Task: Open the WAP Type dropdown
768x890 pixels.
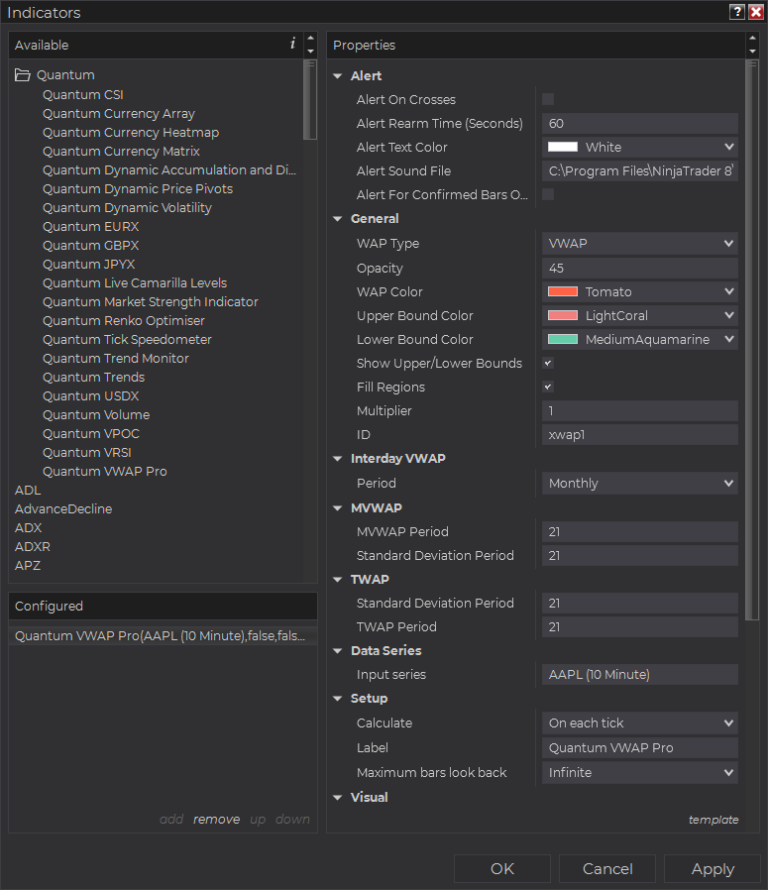Action: pos(639,243)
